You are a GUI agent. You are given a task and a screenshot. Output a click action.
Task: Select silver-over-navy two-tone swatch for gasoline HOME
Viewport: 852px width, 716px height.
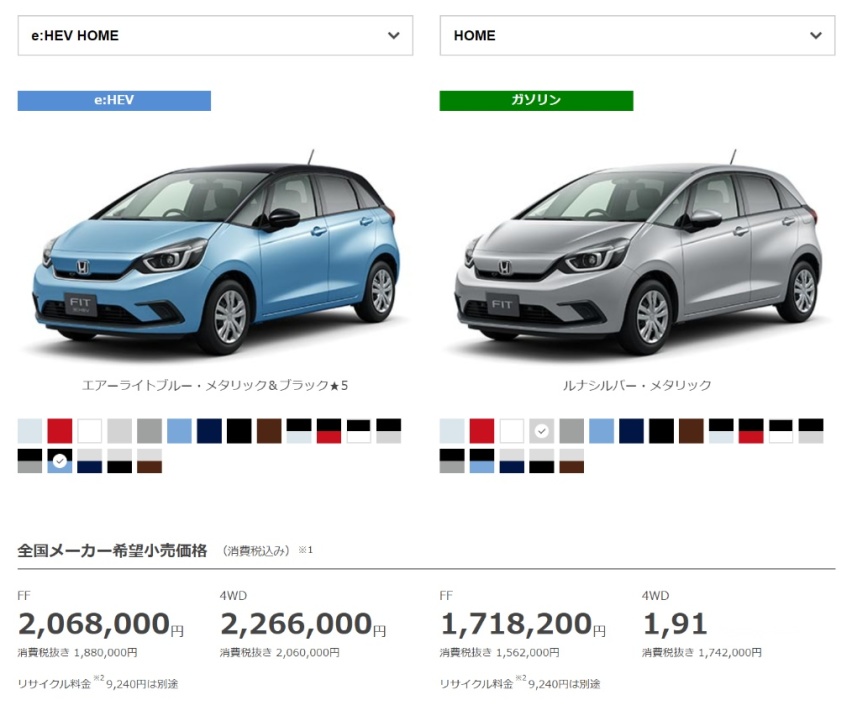[512, 461]
